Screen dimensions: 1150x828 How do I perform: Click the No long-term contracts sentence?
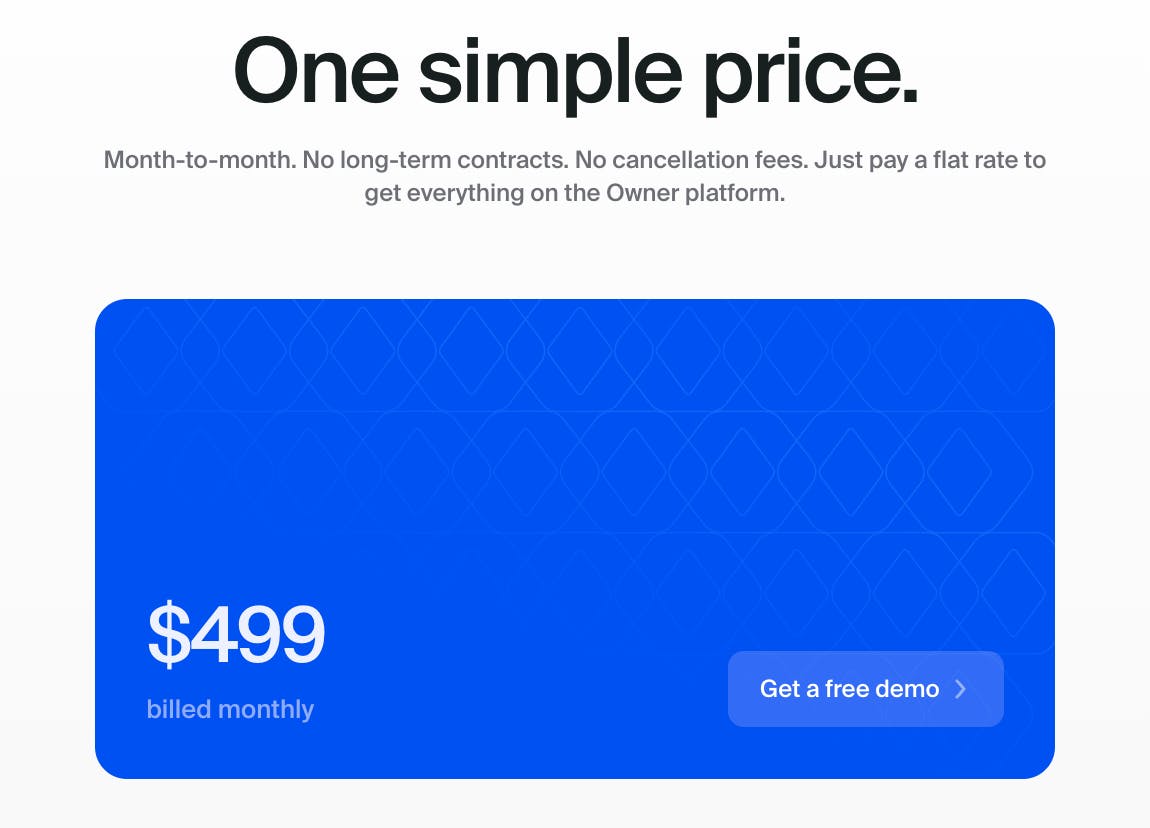432,159
